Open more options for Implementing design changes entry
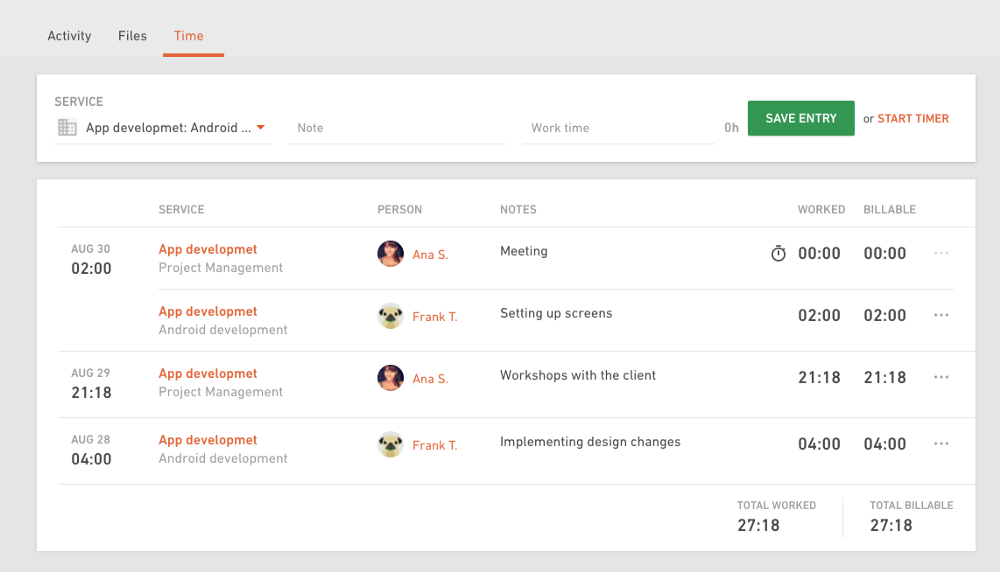Viewport: 1000px width, 572px height. (x=941, y=443)
